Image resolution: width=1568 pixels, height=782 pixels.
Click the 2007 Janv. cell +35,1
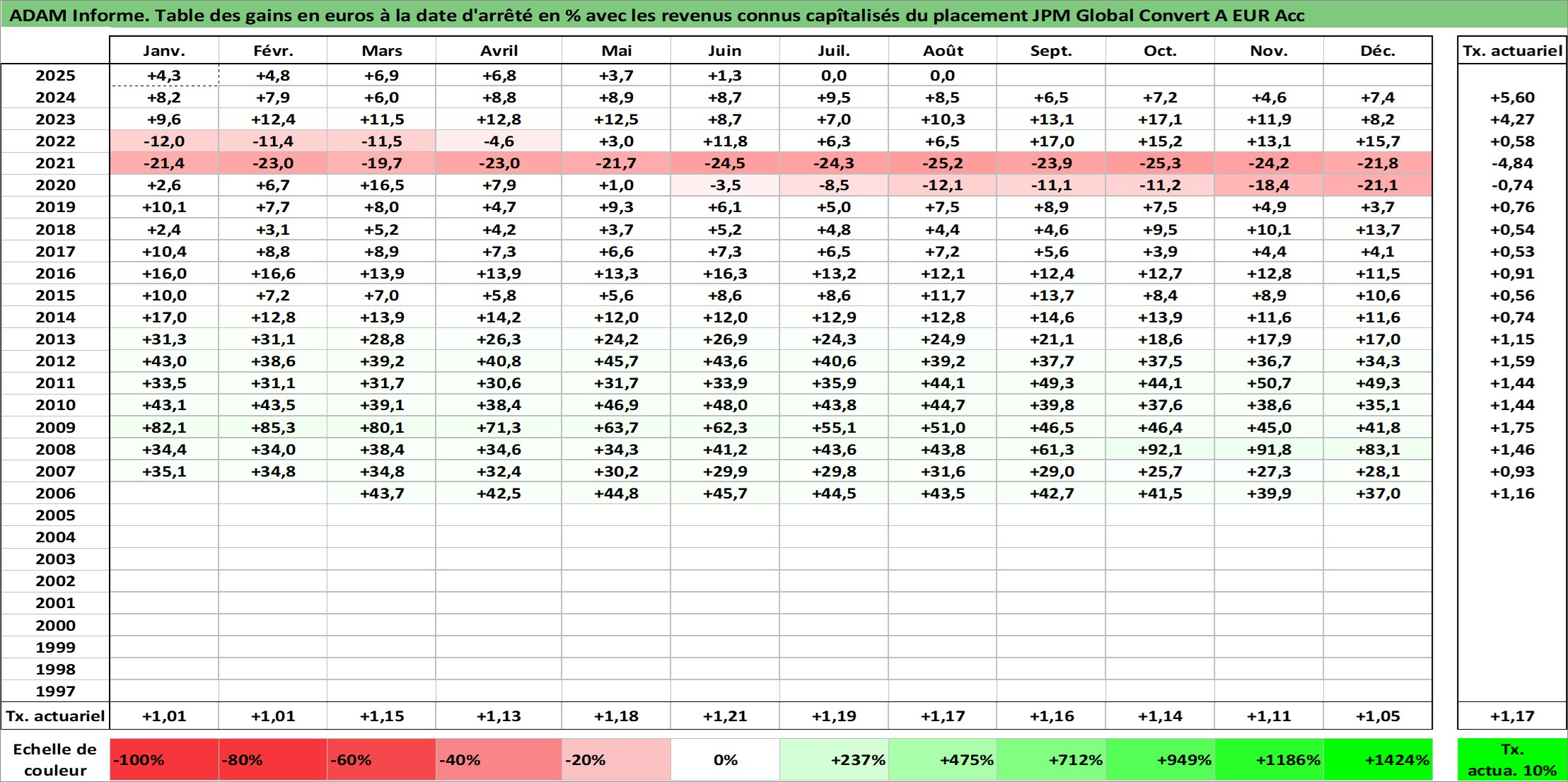(x=164, y=472)
